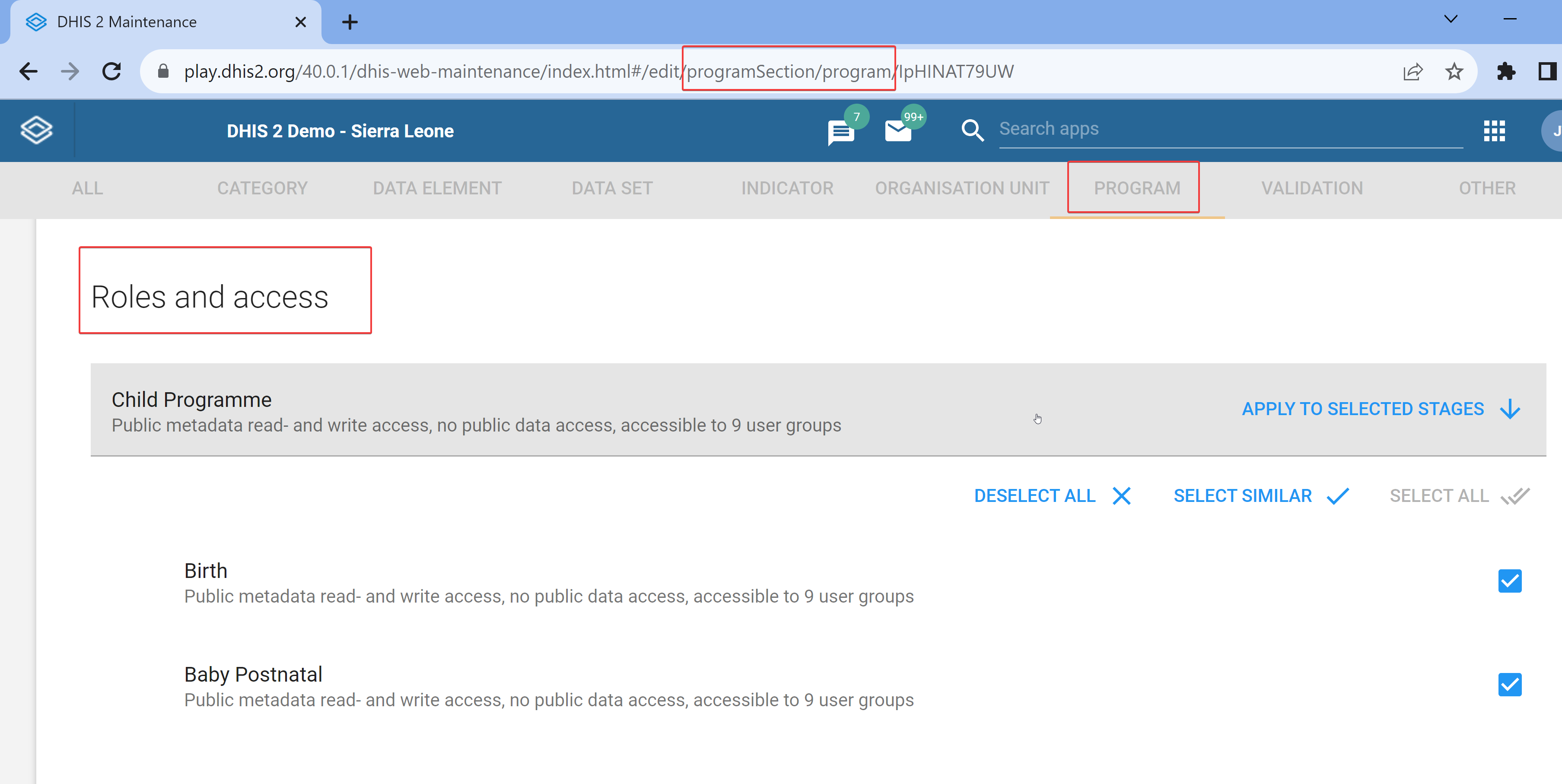Toggle the browser side panel icon
Screen dimensions: 1562x784
tap(1547, 72)
